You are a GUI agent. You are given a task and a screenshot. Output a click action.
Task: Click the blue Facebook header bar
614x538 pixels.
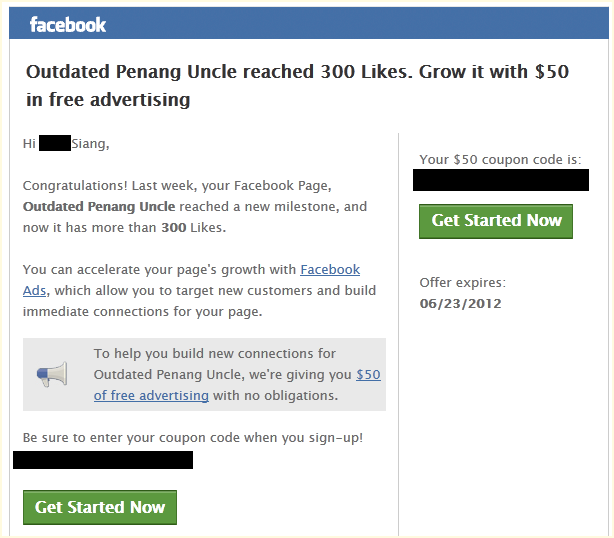350,24
